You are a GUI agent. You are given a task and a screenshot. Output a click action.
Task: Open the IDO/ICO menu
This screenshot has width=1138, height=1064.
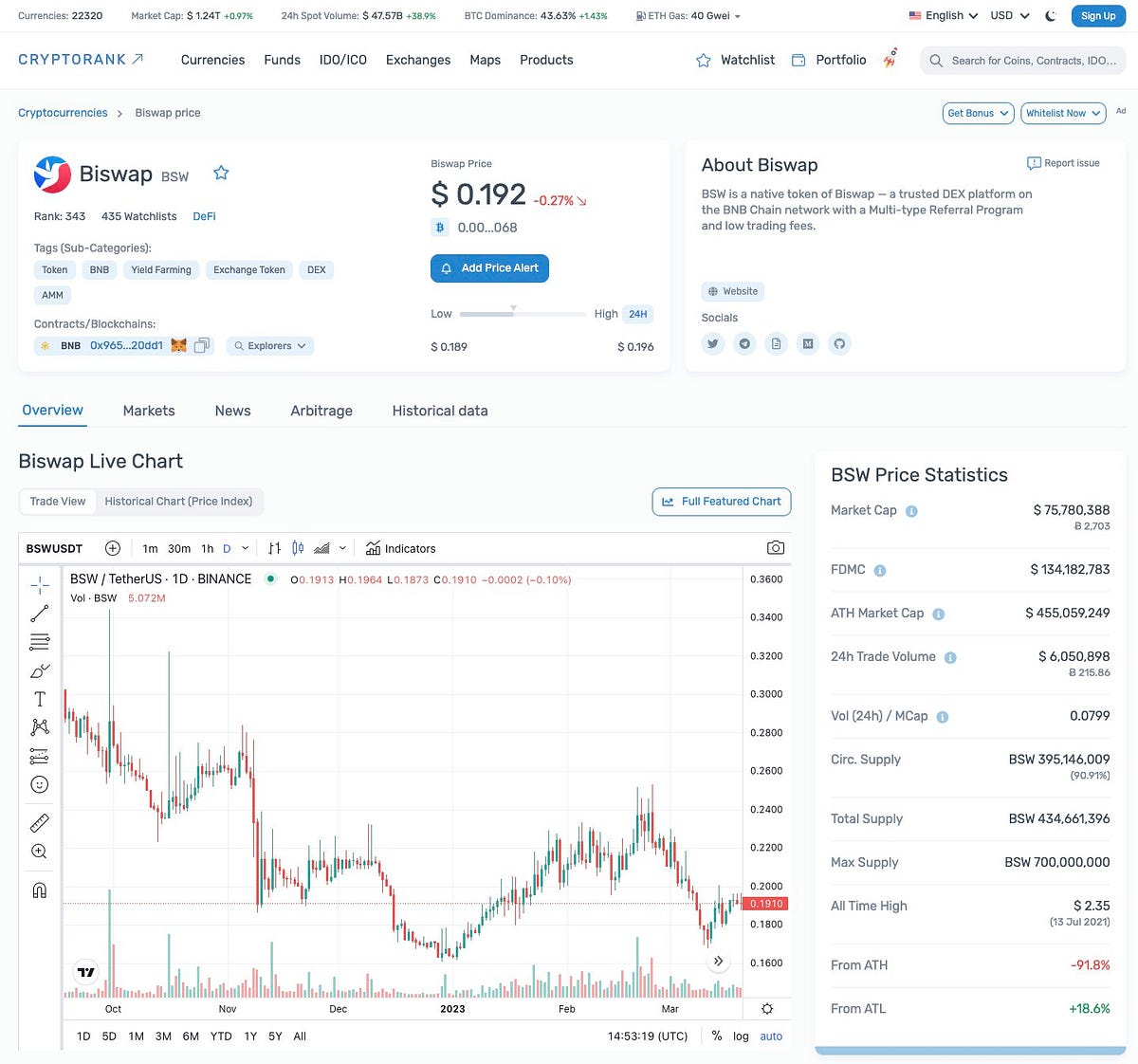pos(343,60)
